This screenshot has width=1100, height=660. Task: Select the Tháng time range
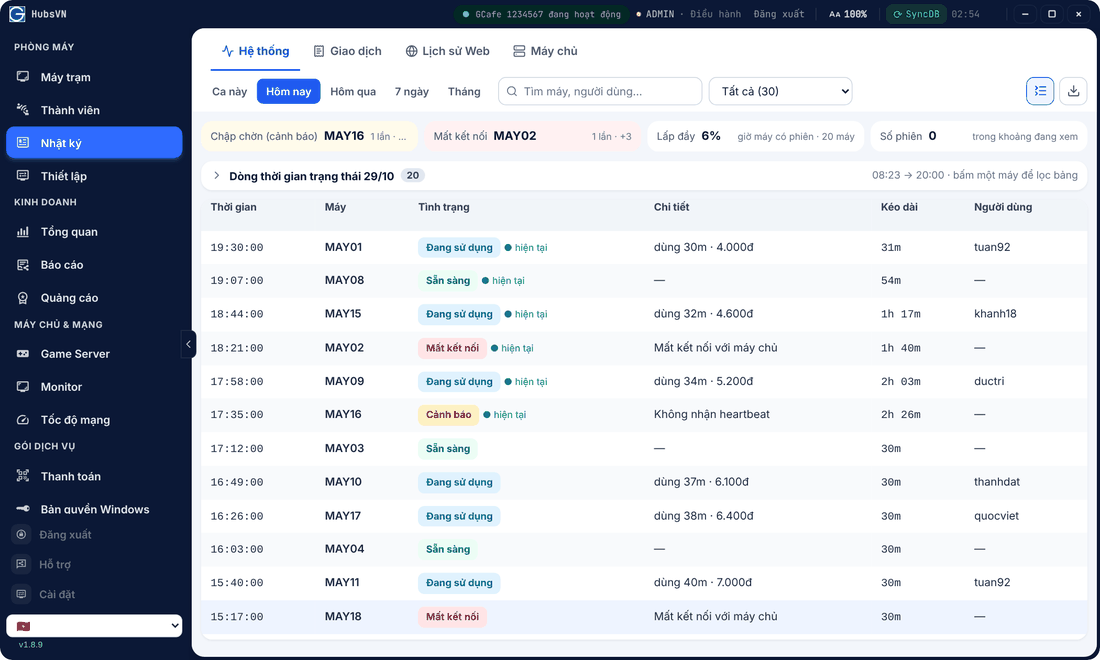464,91
